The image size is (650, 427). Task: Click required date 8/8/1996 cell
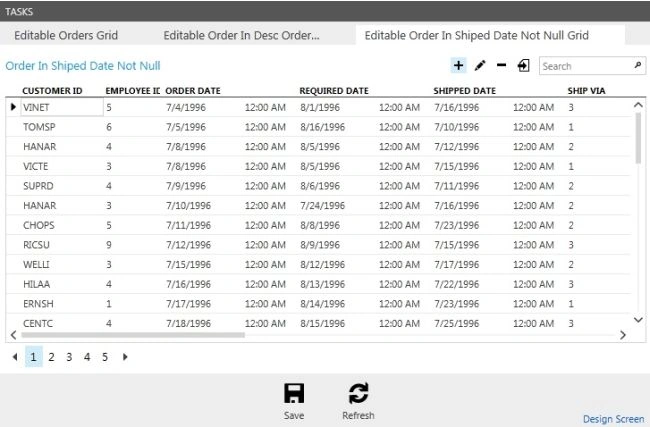(x=320, y=225)
